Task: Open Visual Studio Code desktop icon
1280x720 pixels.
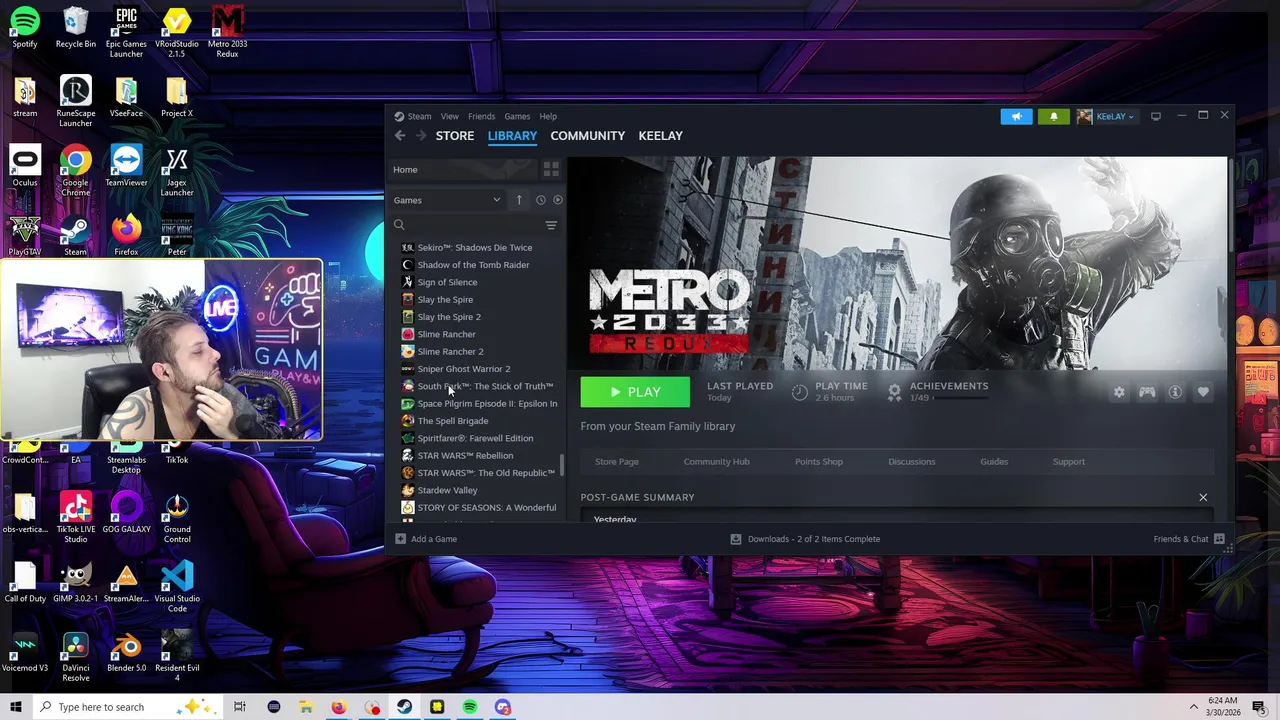Action: point(177,587)
